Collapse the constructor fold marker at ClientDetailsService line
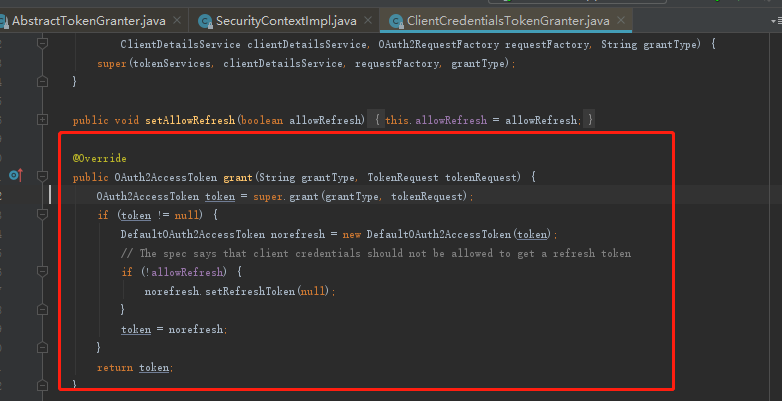 (x=42, y=43)
